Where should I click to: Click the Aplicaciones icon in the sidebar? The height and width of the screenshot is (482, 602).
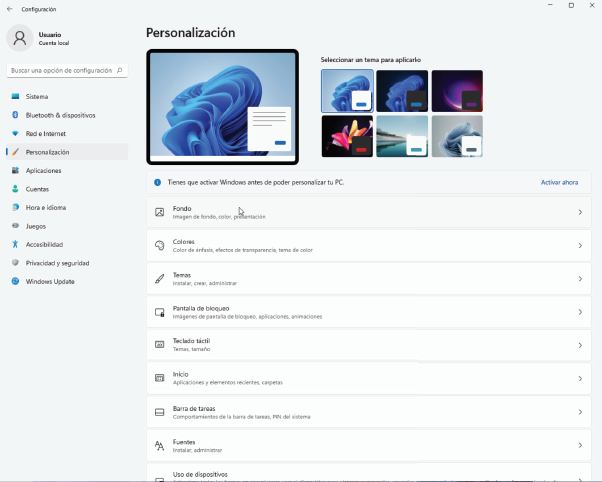pos(15,171)
